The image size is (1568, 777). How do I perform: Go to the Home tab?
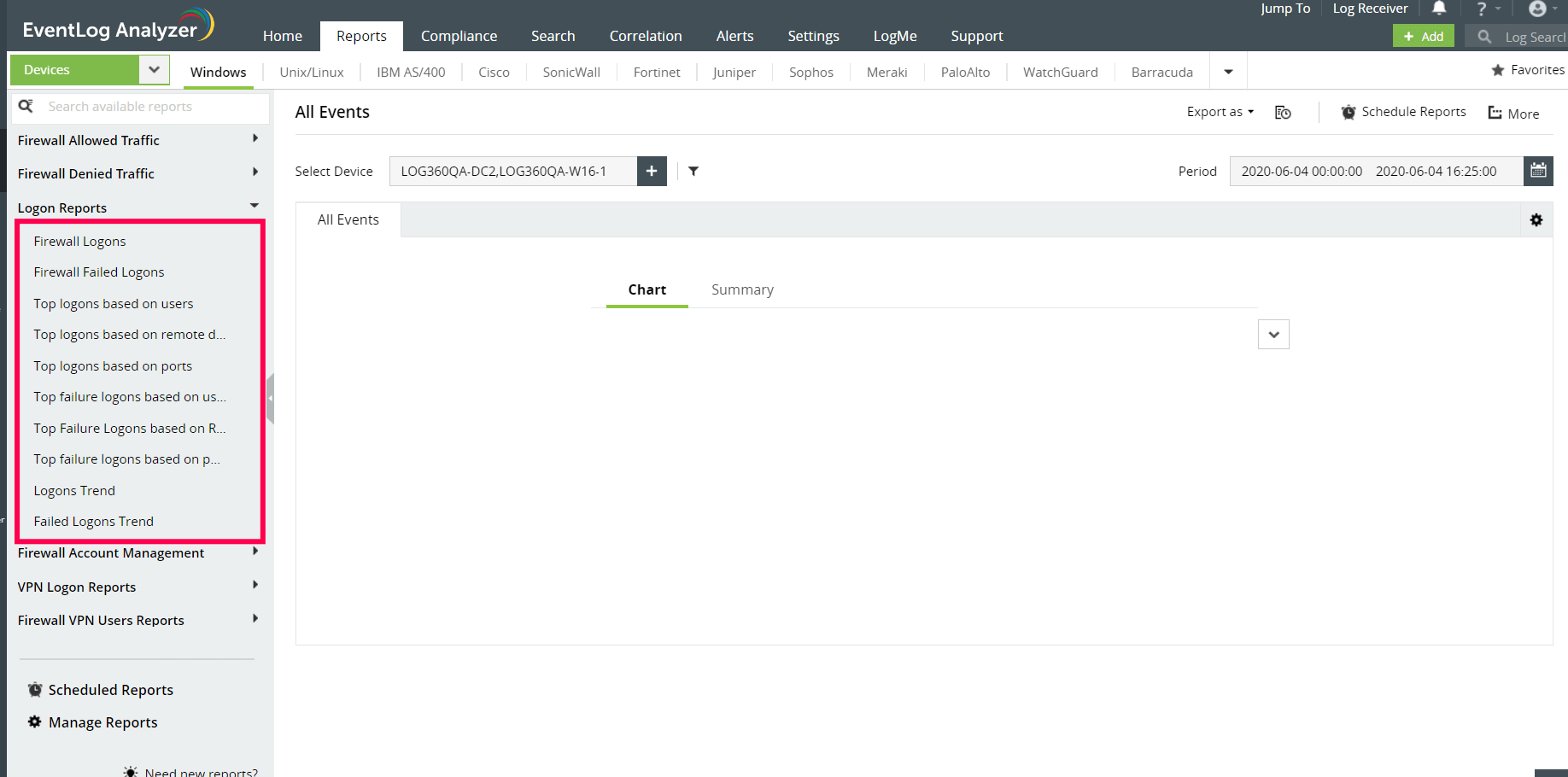pos(283,36)
